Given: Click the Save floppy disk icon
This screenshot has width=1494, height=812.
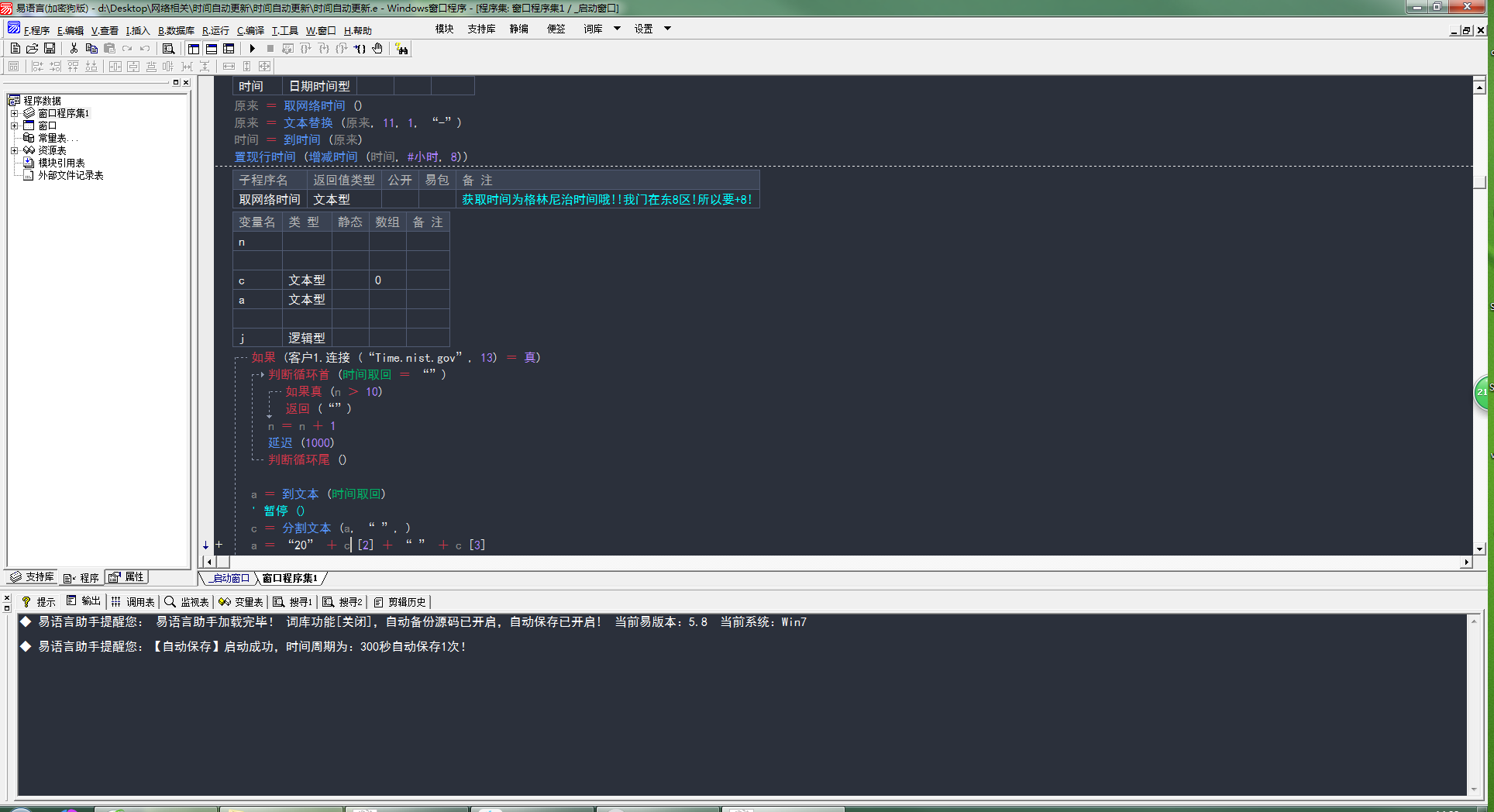Looking at the screenshot, I should [x=50, y=49].
